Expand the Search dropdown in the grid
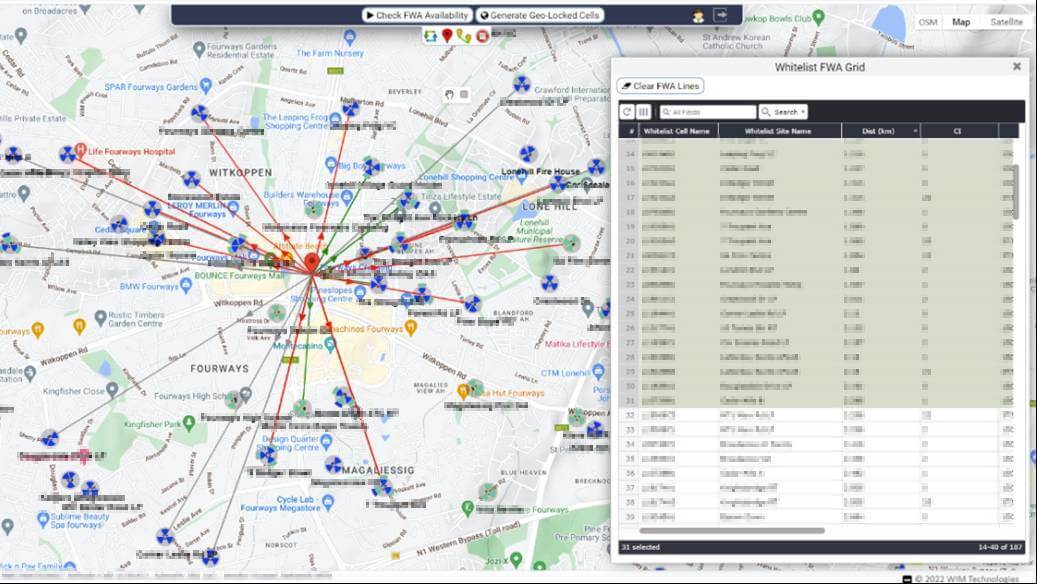This screenshot has height=584, width=1037. [783, 112]
